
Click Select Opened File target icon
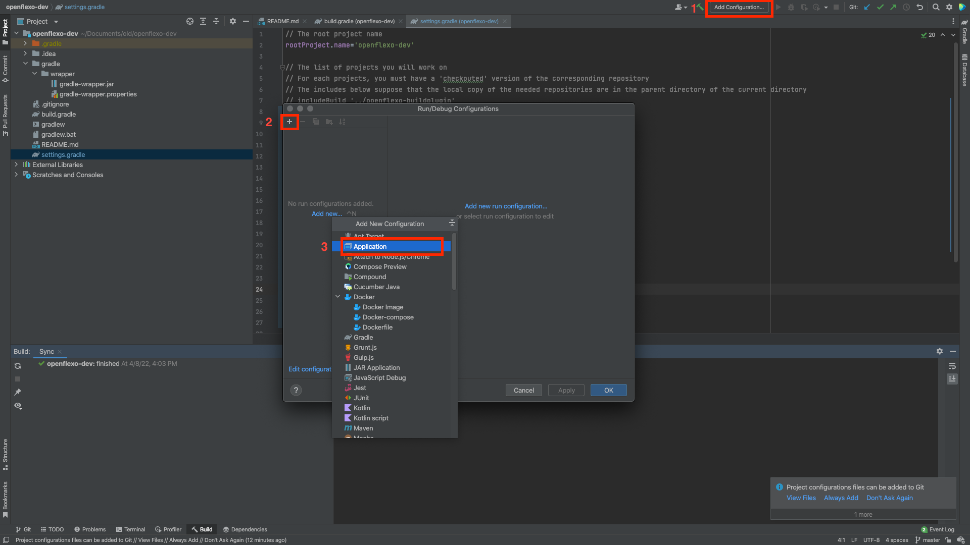coord(190,22)
